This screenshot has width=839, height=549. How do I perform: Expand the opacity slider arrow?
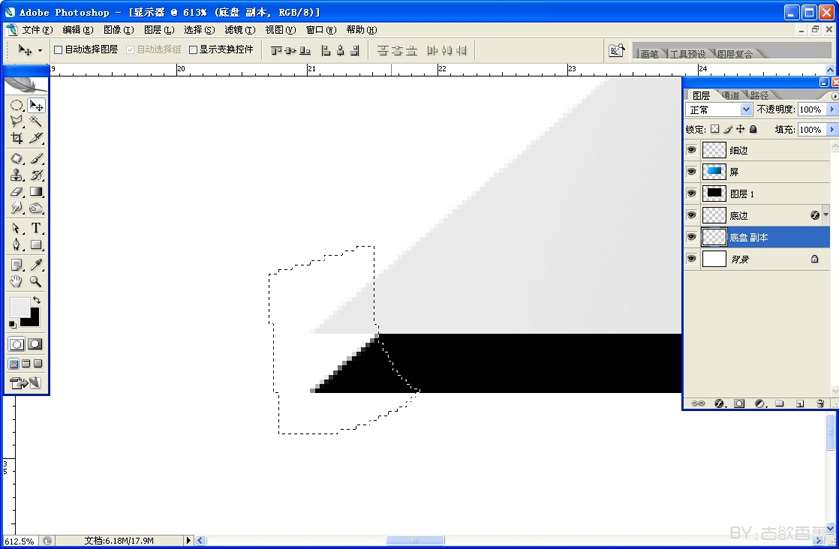831,110
